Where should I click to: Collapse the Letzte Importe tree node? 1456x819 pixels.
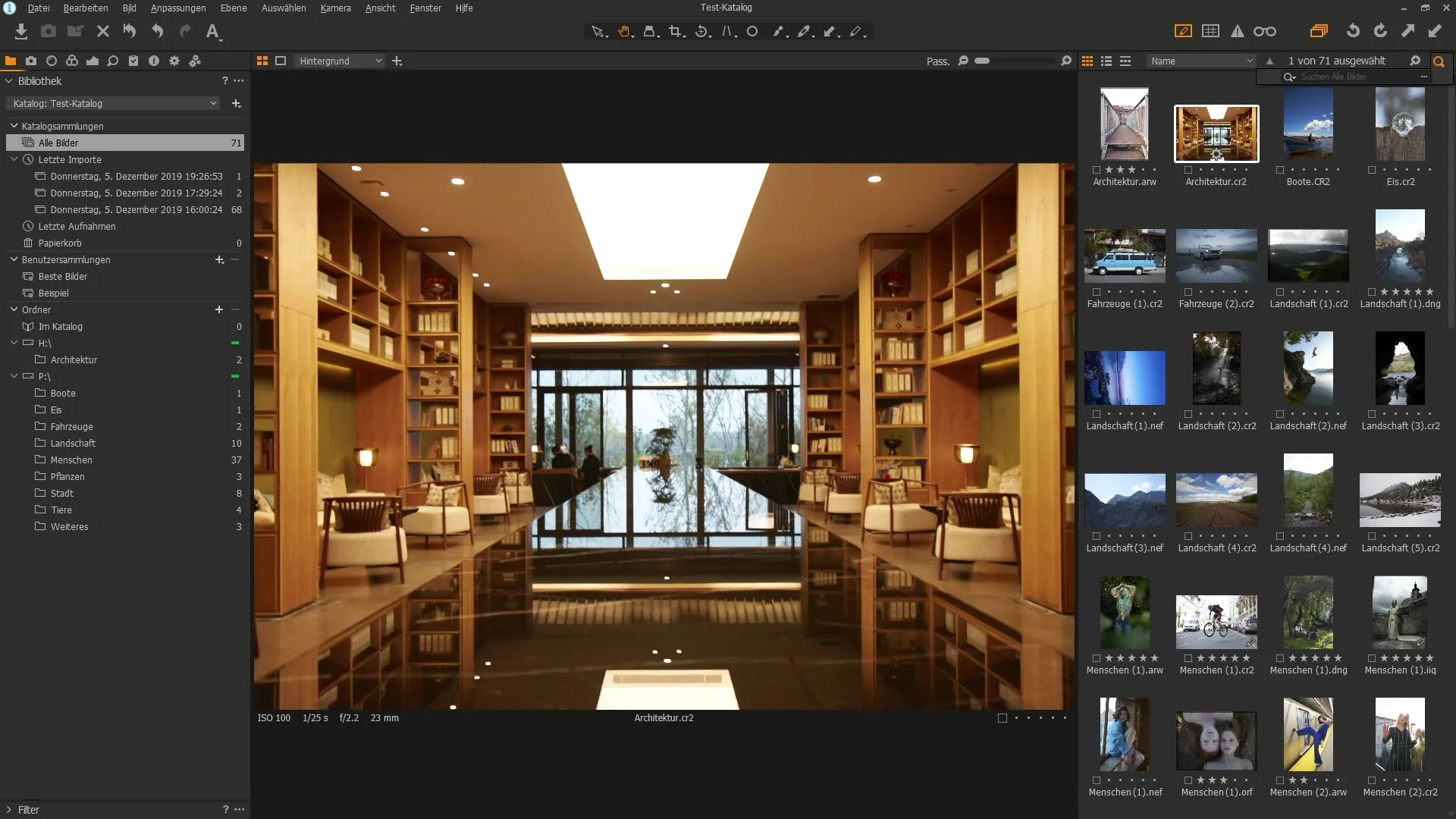[14, 159]
